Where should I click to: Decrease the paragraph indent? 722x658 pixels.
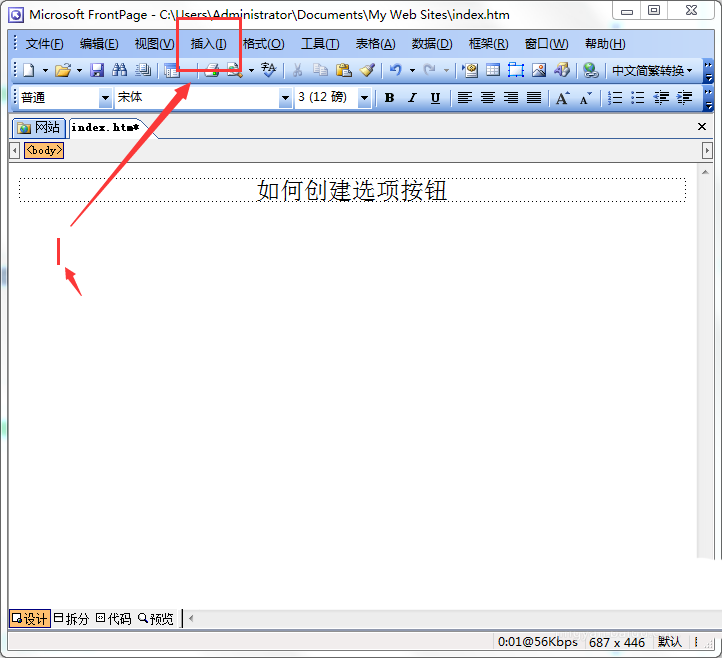(661, 98)
